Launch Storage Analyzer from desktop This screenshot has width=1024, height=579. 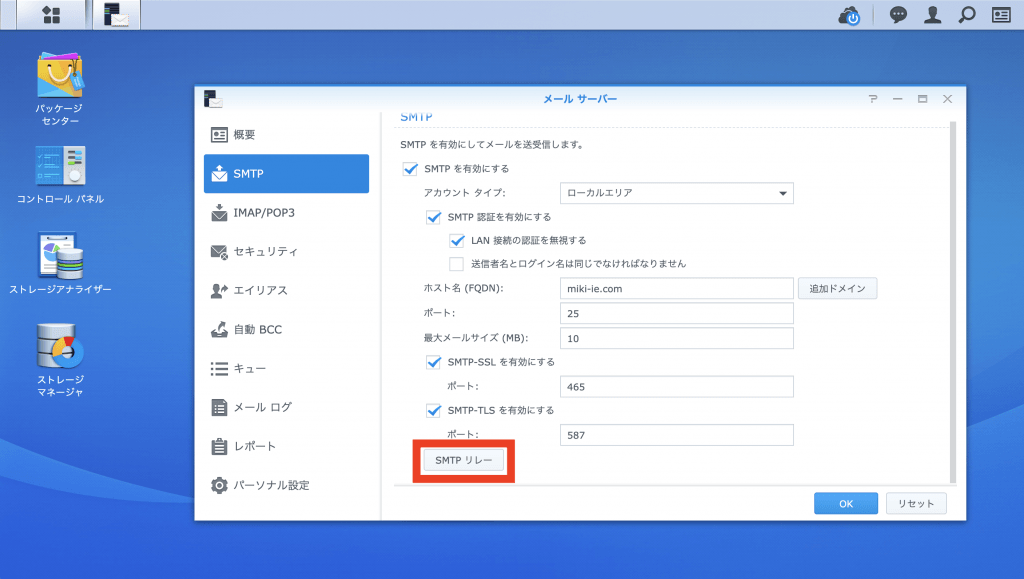point(59,256)
